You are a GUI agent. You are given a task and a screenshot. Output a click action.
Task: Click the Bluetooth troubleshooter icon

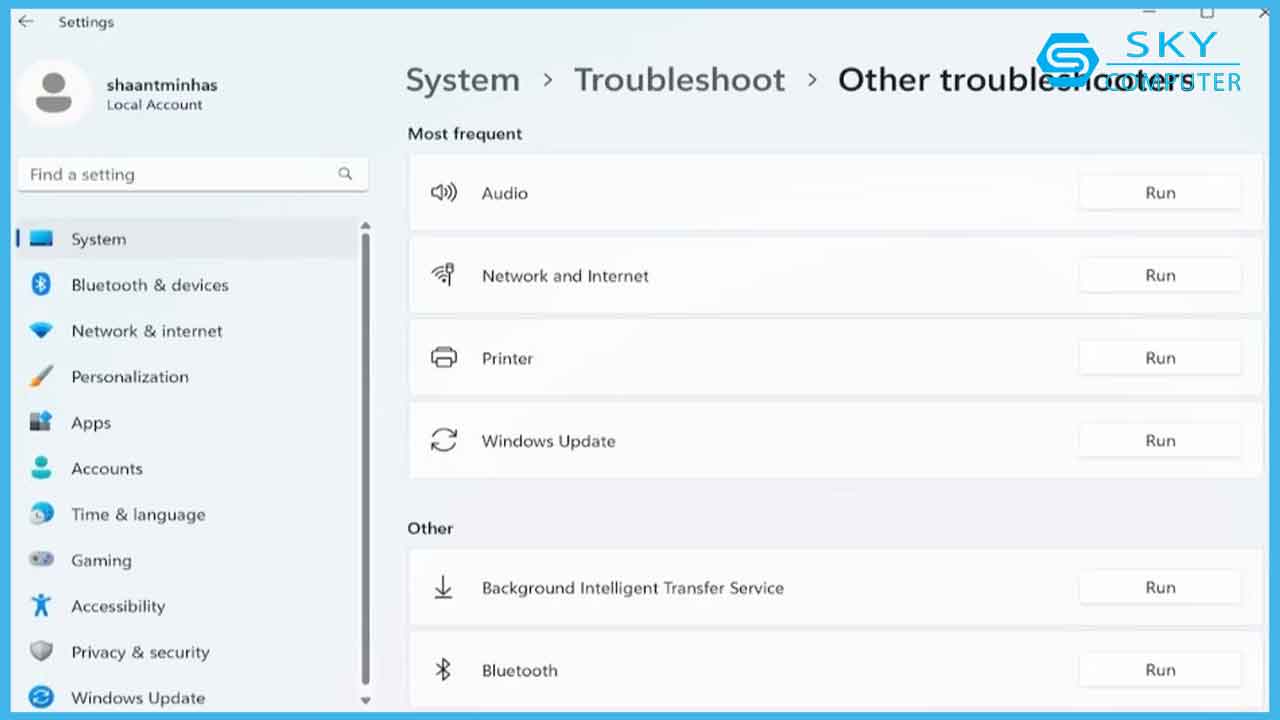[x=443, y=670]
